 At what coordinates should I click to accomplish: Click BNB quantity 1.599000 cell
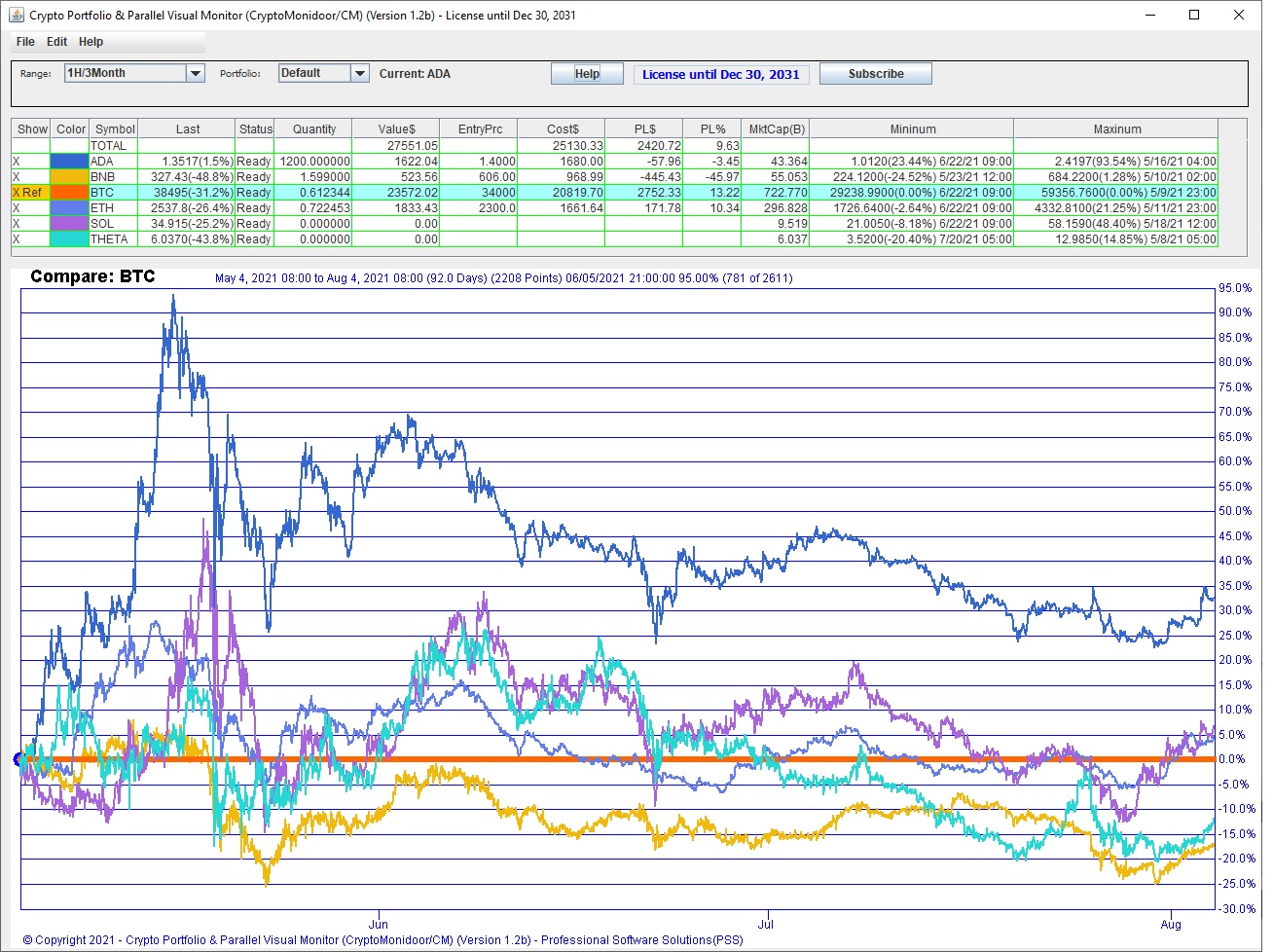pyautogui.click(x=313, y=177)
